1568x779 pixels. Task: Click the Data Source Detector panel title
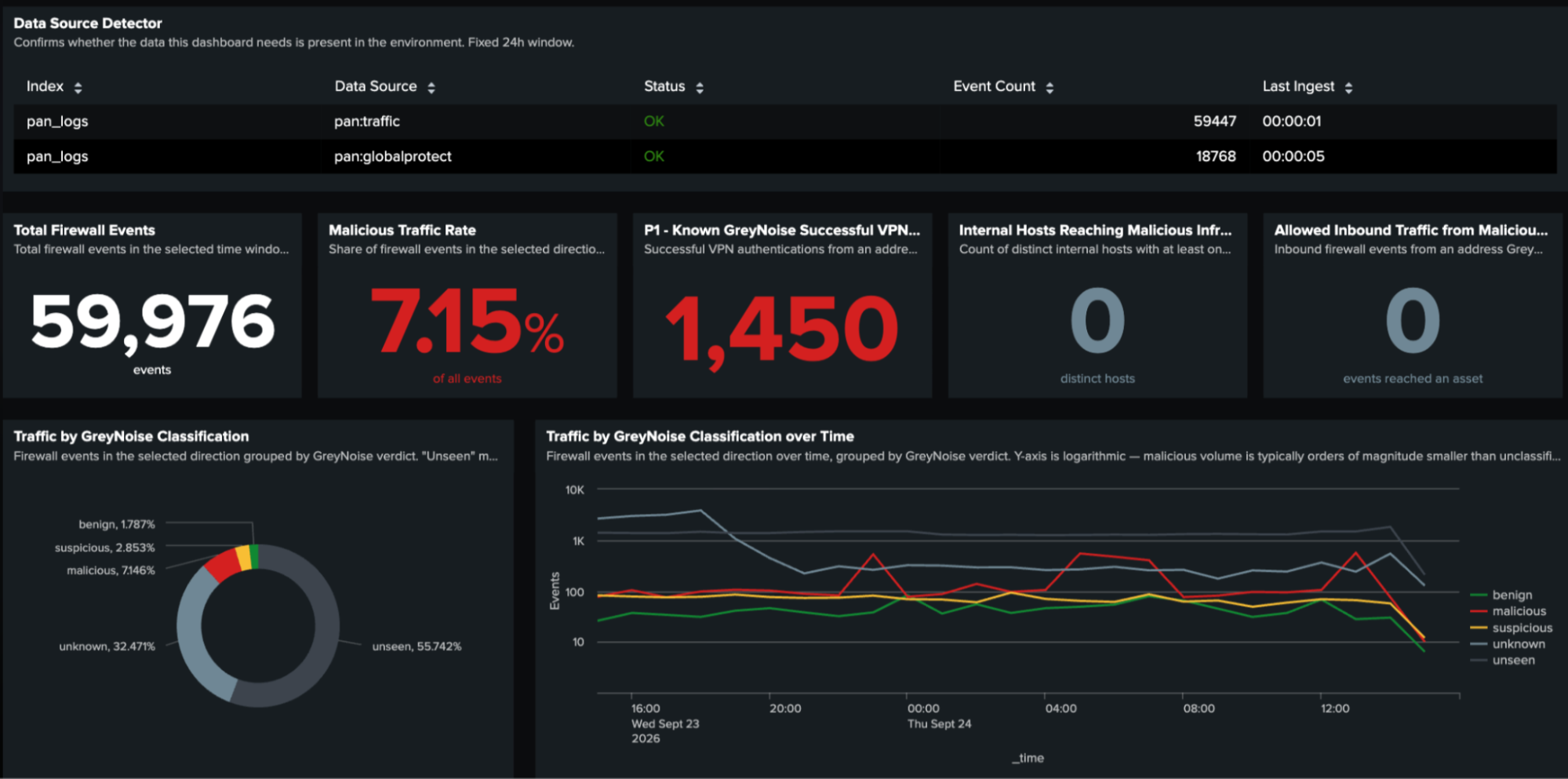pyautogui.click(x=88, y=24)
